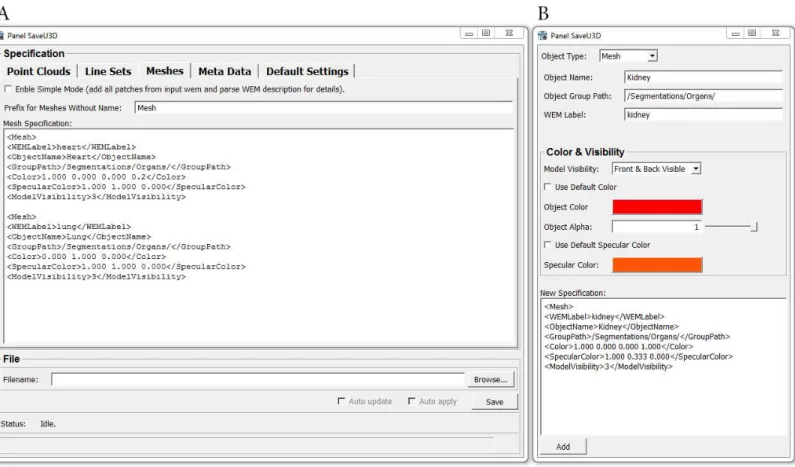The image size is (795, 467).
Task: Check Use Default Specular Color option
Action: (548, 244)
